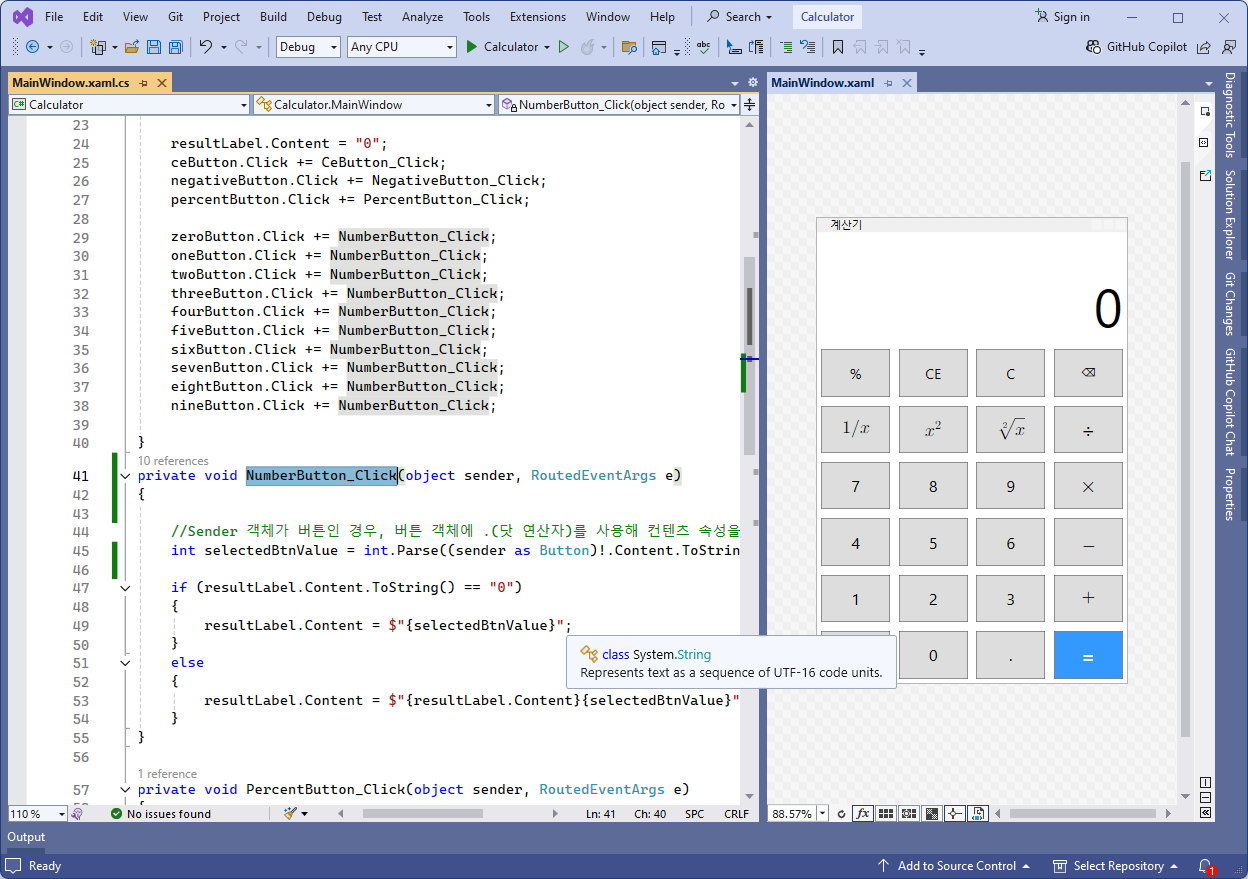The width and height of the screenshot is (1248, 879).
Task: Close the MainWindow.xaml.cs tab
Action: [162, 83]
